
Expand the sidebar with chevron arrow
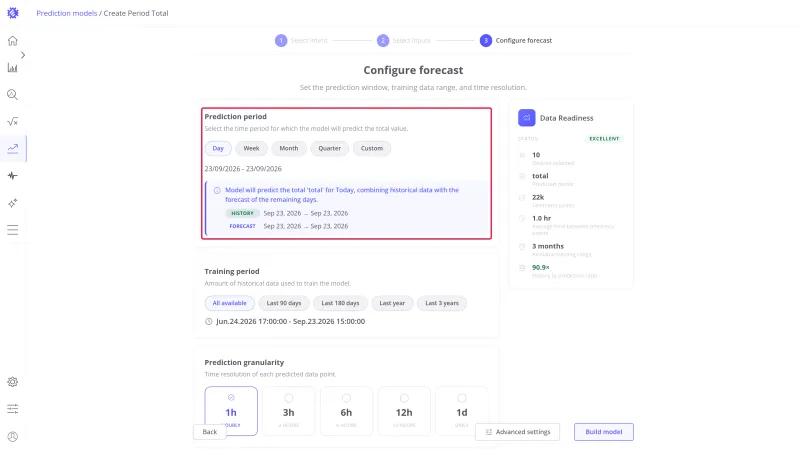[x=23, y=55]
